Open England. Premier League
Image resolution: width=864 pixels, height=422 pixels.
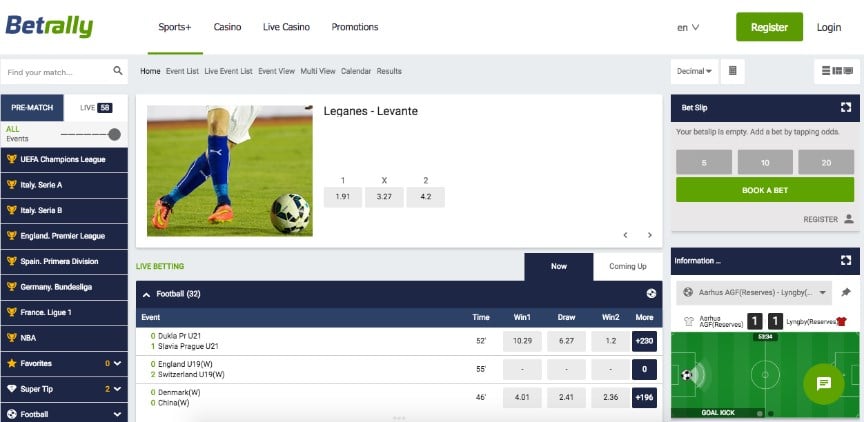click(64, 236)
